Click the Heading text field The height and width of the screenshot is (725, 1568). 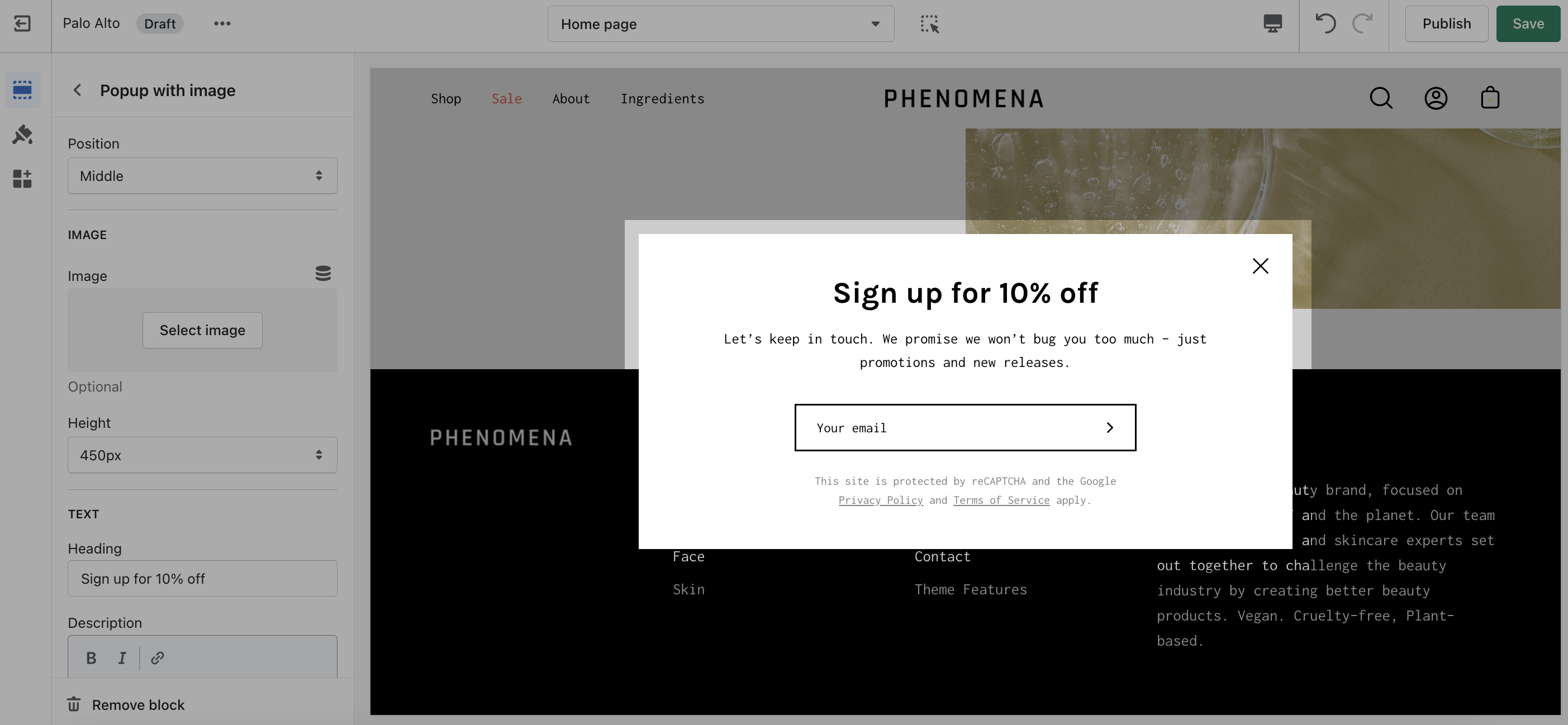point(202,579)
